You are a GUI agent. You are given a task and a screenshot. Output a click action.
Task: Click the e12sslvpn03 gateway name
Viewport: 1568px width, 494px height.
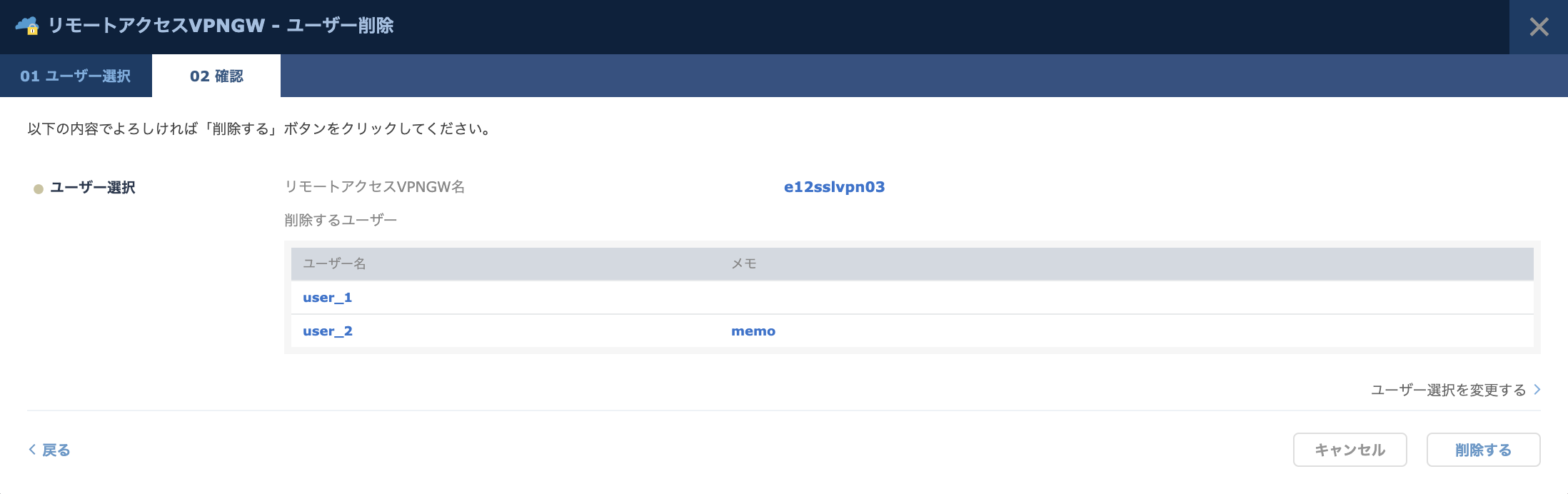click(x=834, y=187)
